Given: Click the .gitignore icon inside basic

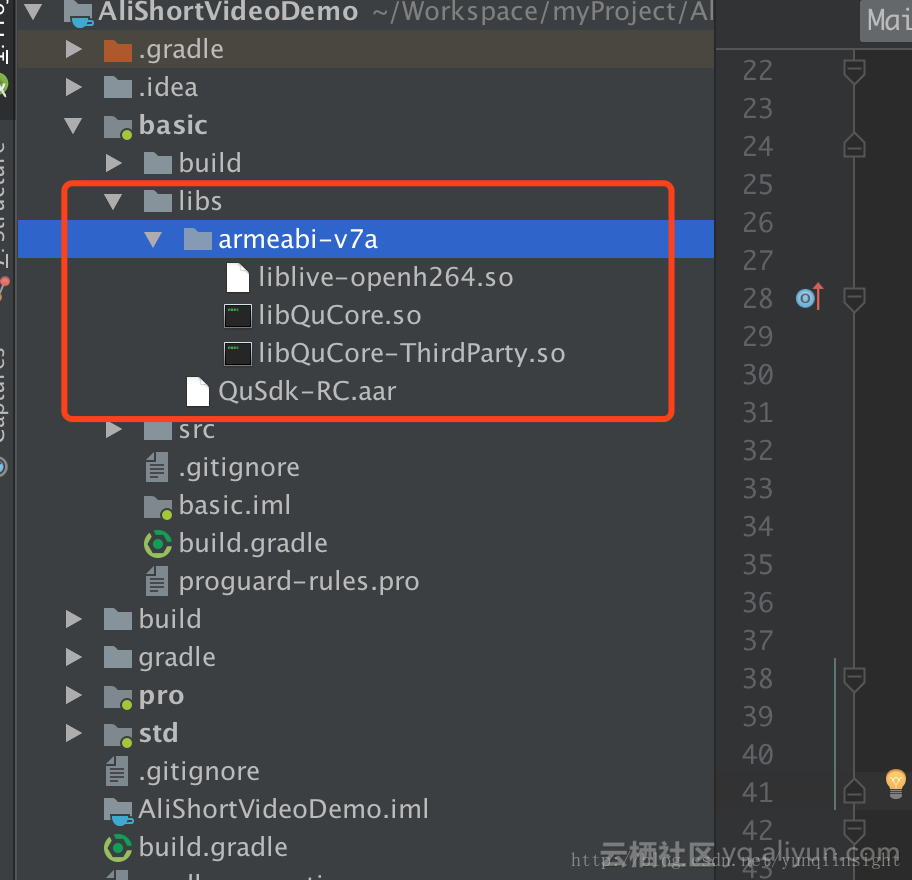Looking at the screenshot, I should pos(157,468).
